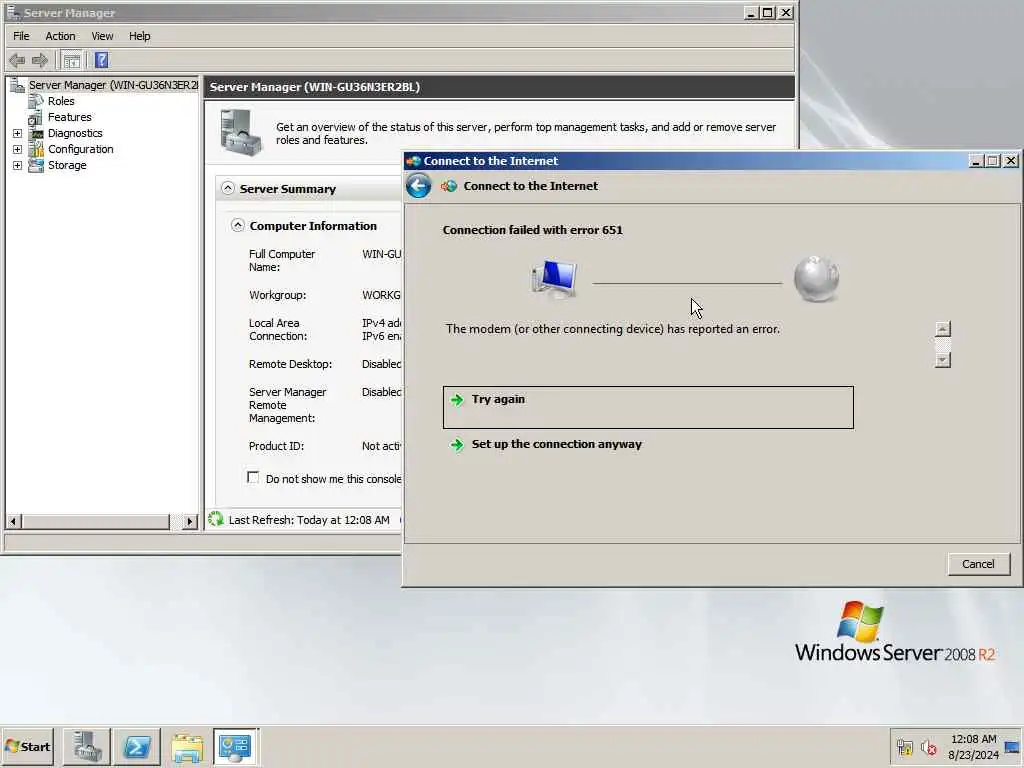Click the Server Manager root node icon
The image size is (1024, 768).
click(18, 85)
